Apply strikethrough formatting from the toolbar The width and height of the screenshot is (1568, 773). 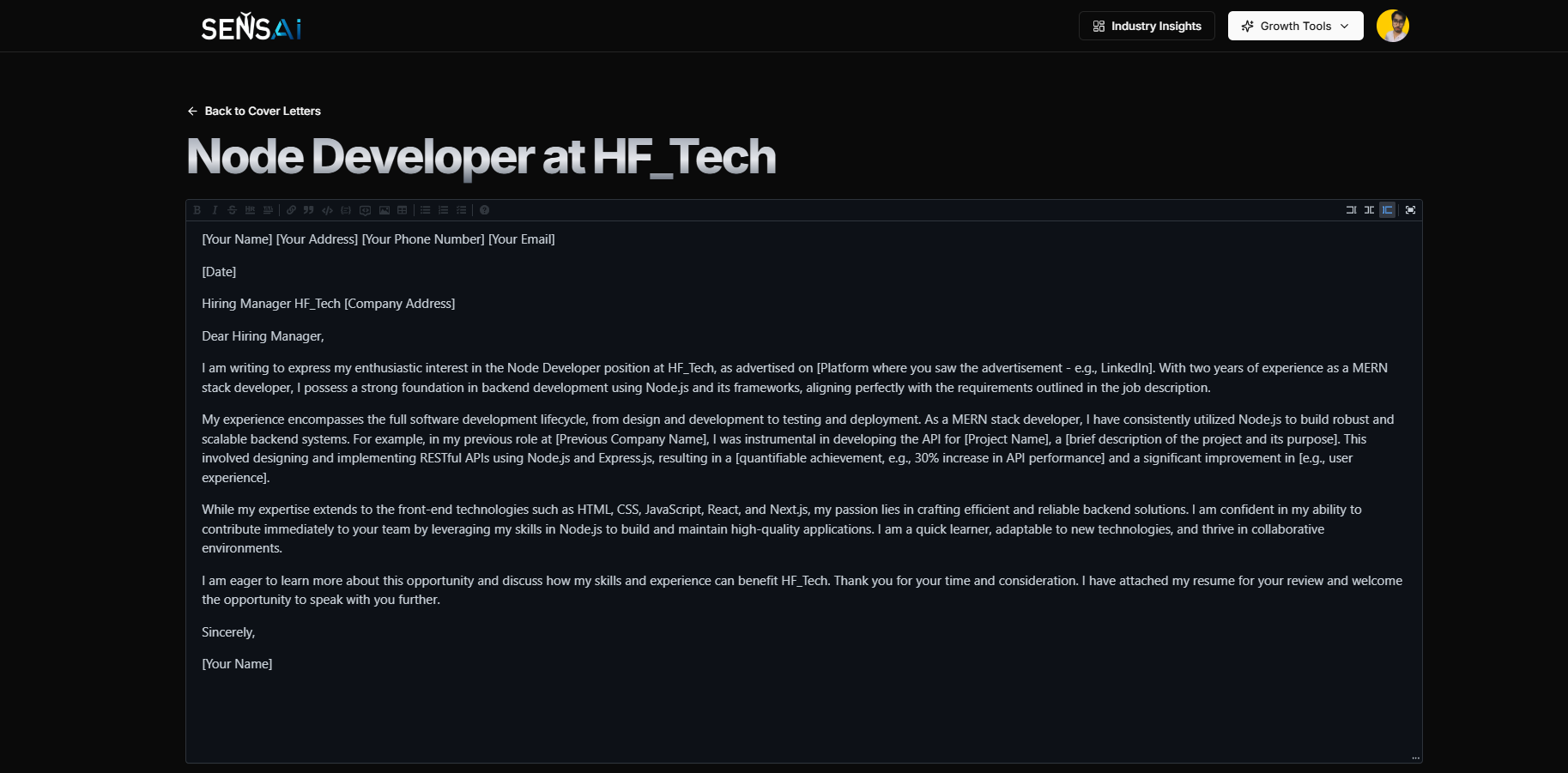pos(232,210)
